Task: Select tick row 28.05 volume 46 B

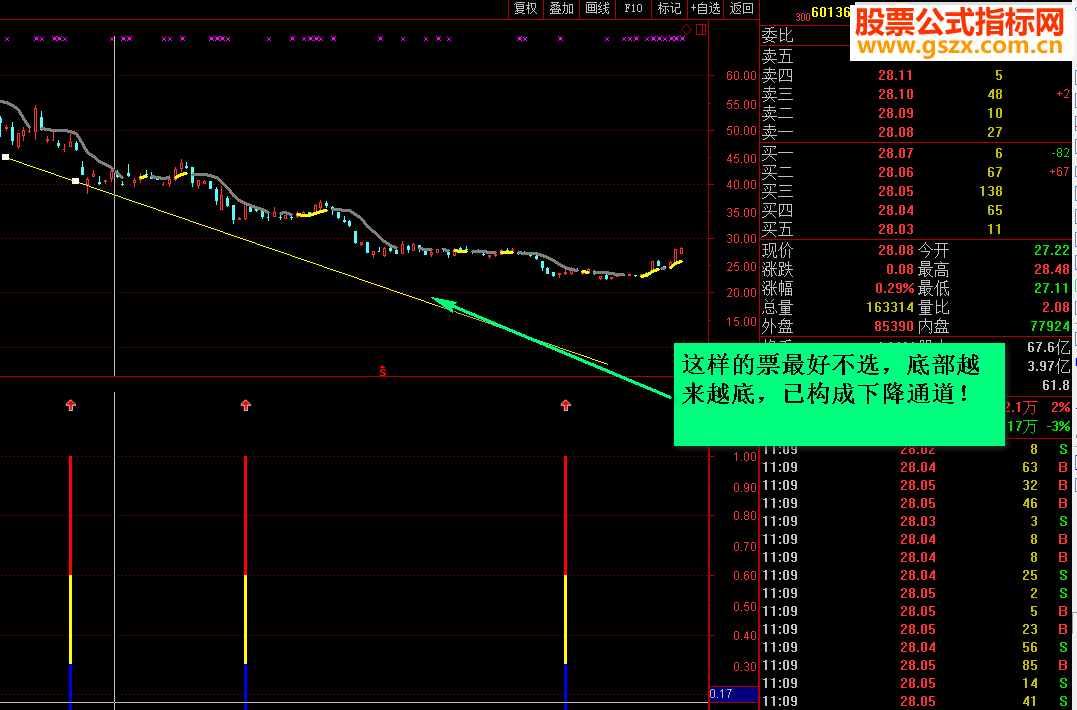Action: (x=916, y=503)
